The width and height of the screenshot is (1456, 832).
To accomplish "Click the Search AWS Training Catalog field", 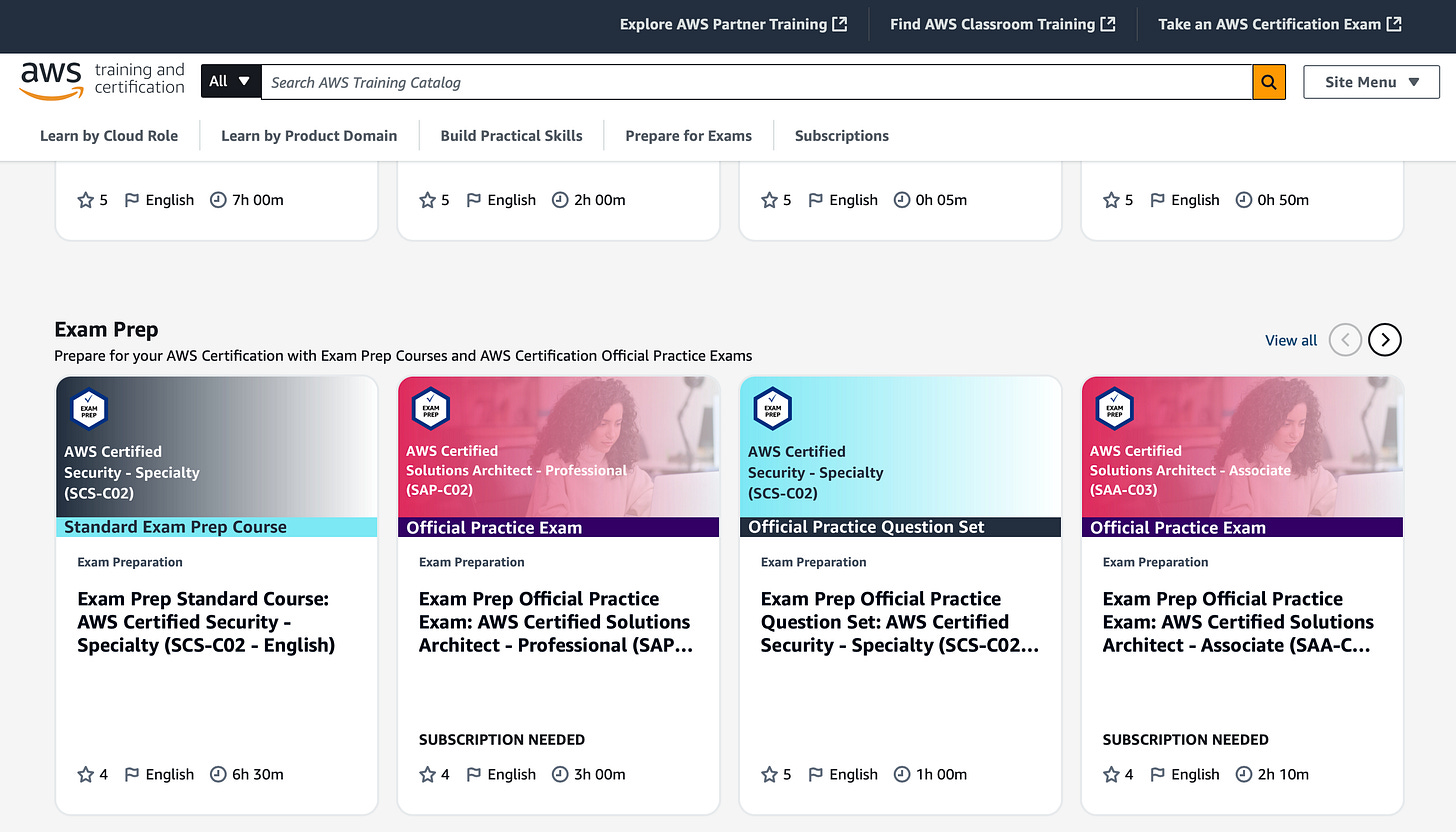I will (757, 82).
